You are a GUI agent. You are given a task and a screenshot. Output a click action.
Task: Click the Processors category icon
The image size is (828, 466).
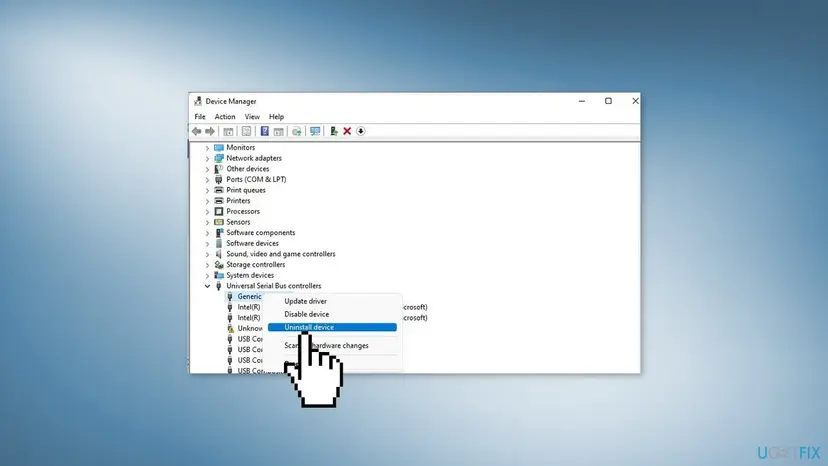219,211
